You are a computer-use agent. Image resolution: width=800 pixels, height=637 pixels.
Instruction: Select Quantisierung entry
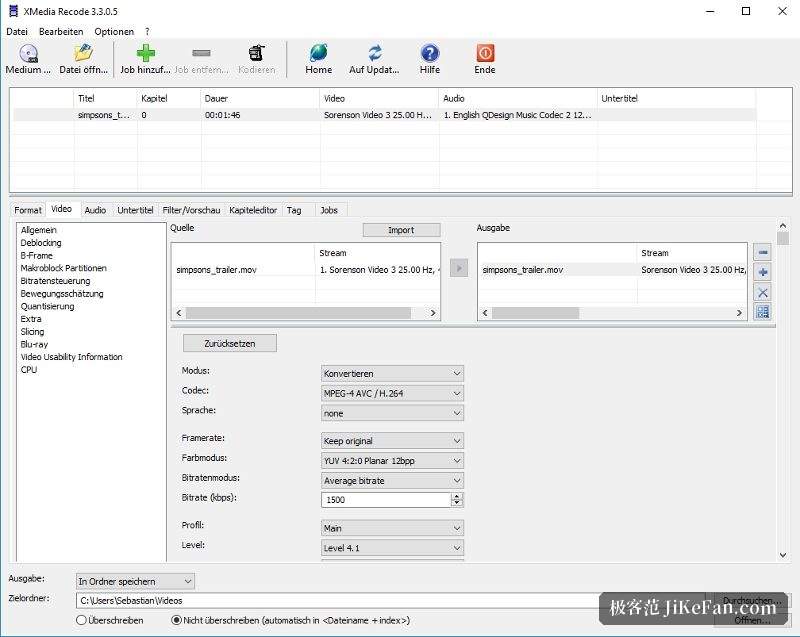47,306
